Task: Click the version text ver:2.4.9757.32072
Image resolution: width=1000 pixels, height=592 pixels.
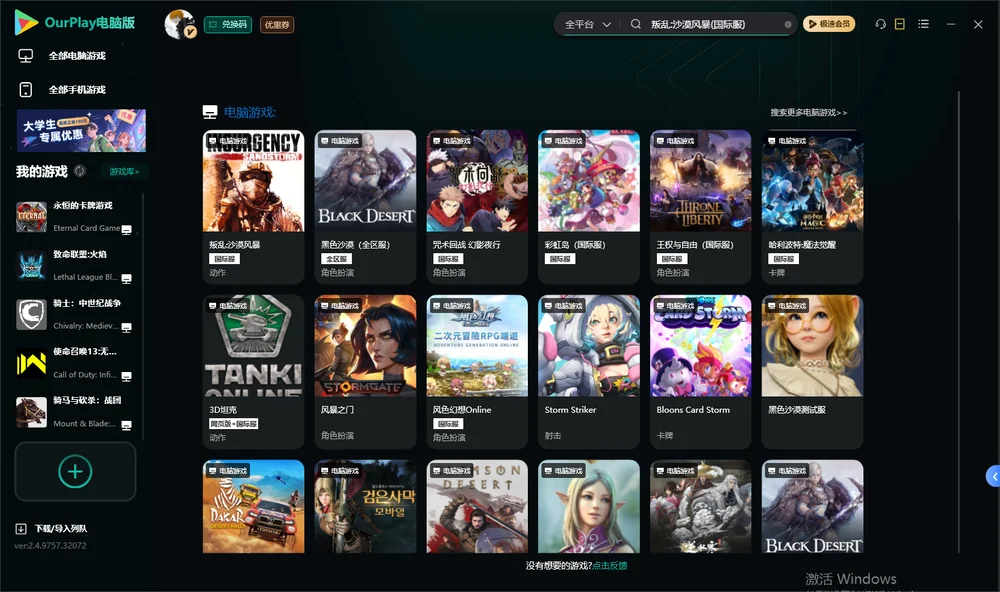Action: [x=50, y=545]
